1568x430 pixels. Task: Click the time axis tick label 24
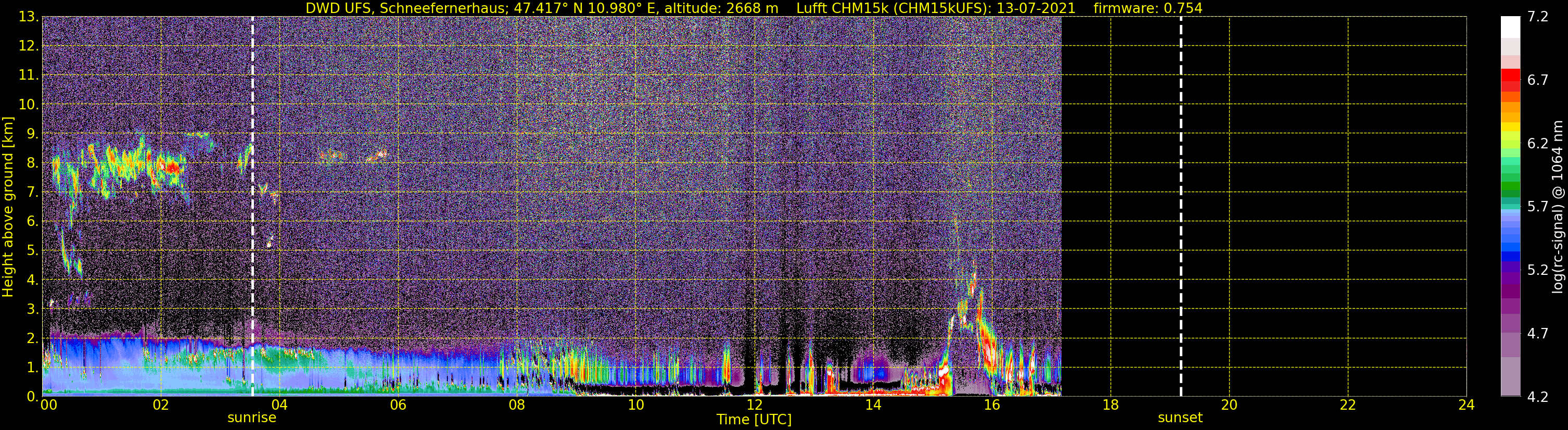click(x=1467, y=405)
